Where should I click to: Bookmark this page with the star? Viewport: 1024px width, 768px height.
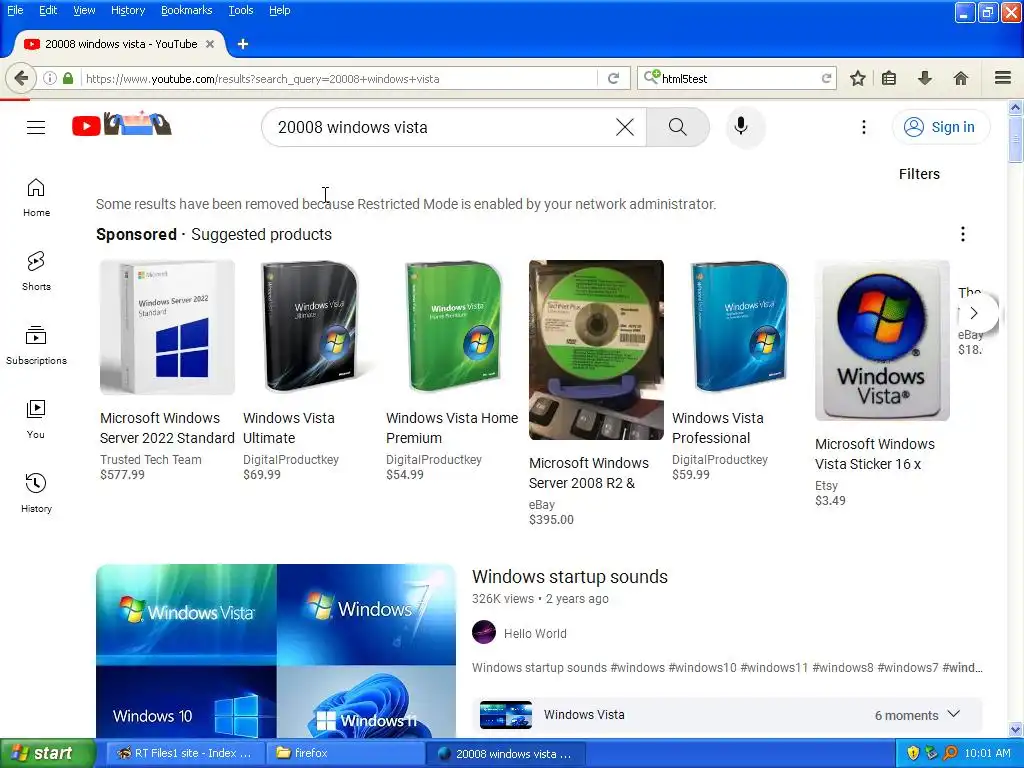857,78
